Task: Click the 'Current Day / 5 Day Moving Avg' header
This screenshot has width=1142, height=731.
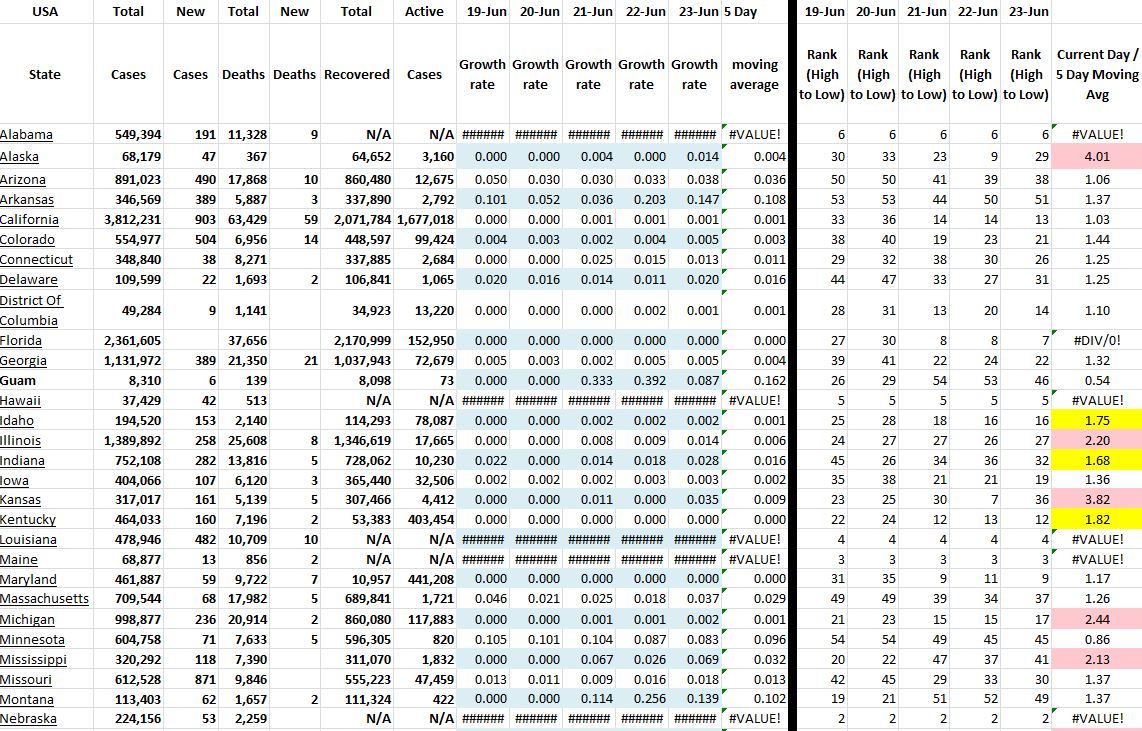Action: point(1097,74)
